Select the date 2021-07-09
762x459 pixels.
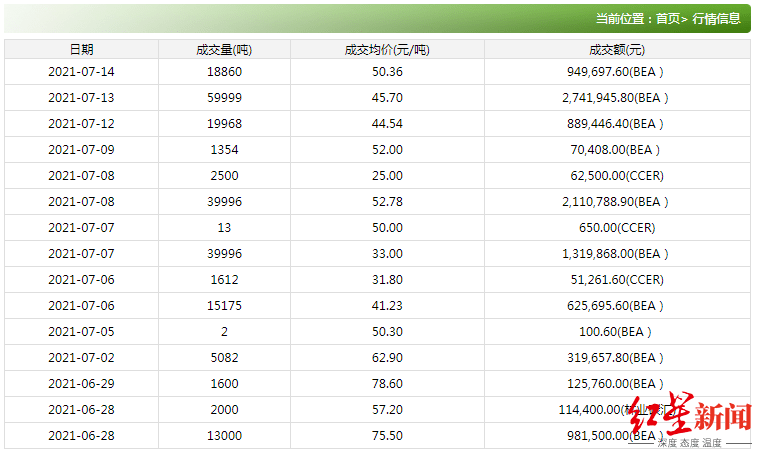81,150
